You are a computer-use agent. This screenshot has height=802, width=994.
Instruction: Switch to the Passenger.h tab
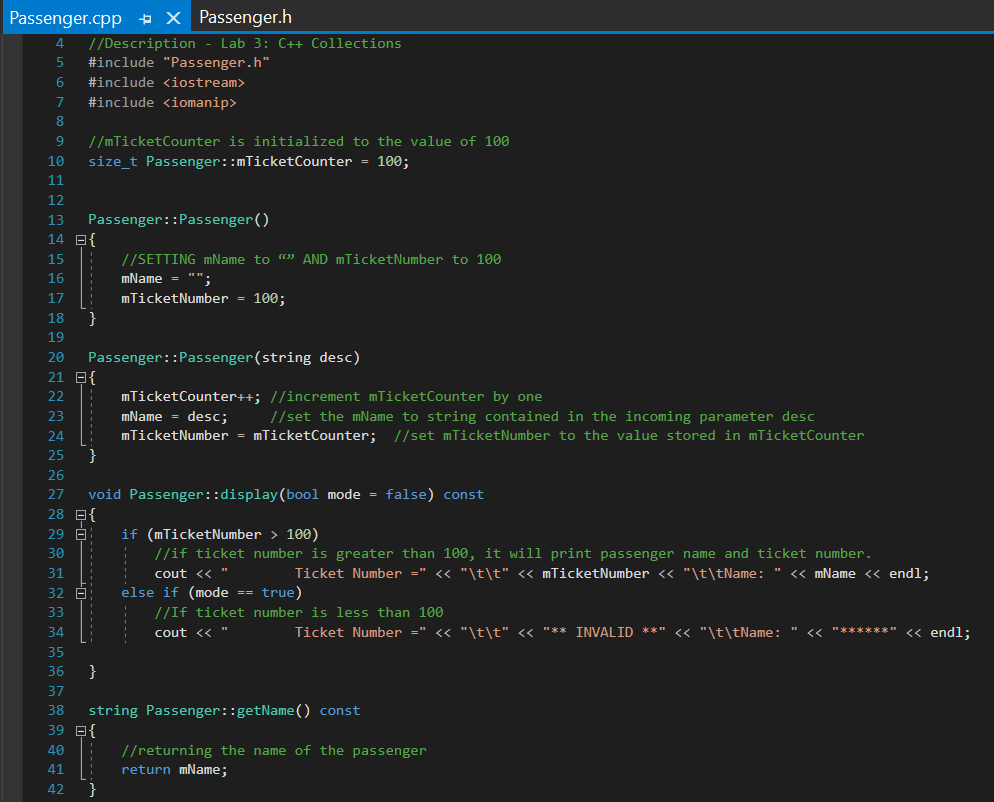[245, 17]
